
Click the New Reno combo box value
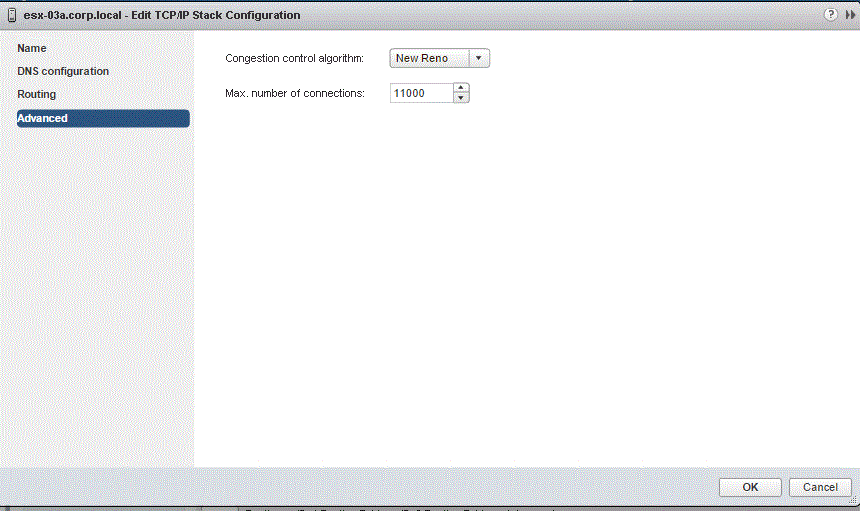pos(428,58)
